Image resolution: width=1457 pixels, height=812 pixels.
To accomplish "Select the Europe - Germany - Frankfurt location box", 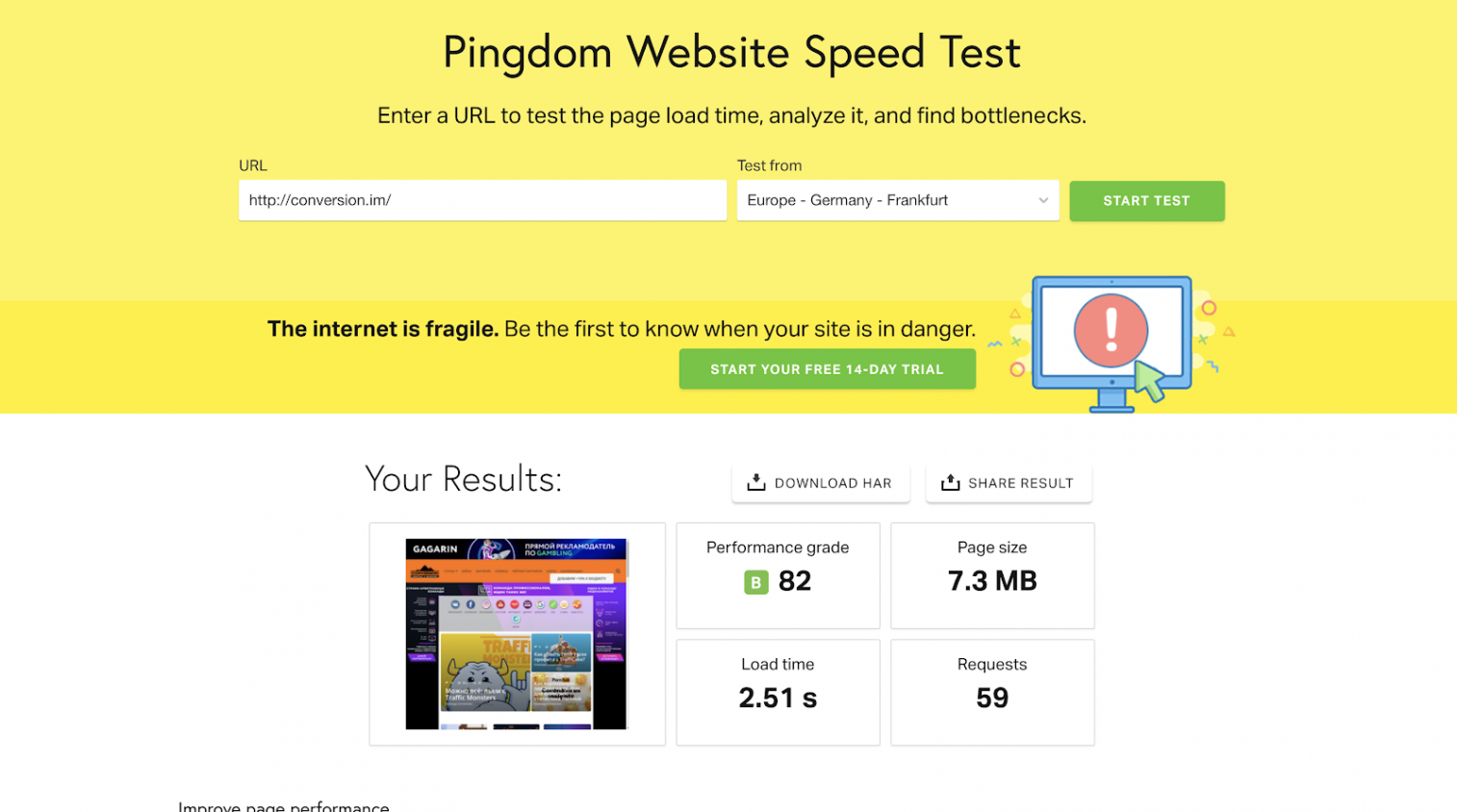I will tap(898, 200).
